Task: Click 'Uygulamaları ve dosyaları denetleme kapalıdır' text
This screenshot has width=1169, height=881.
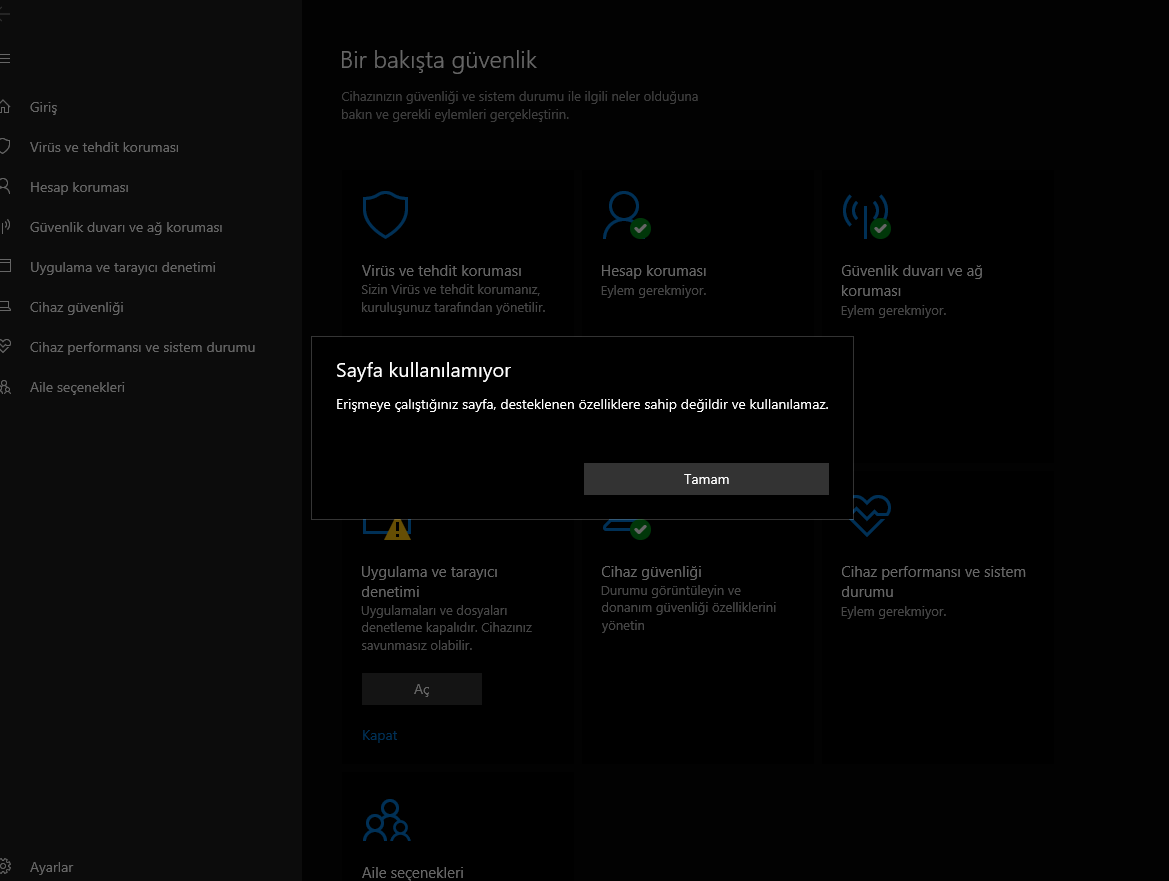Action: [x=447, y=628]
